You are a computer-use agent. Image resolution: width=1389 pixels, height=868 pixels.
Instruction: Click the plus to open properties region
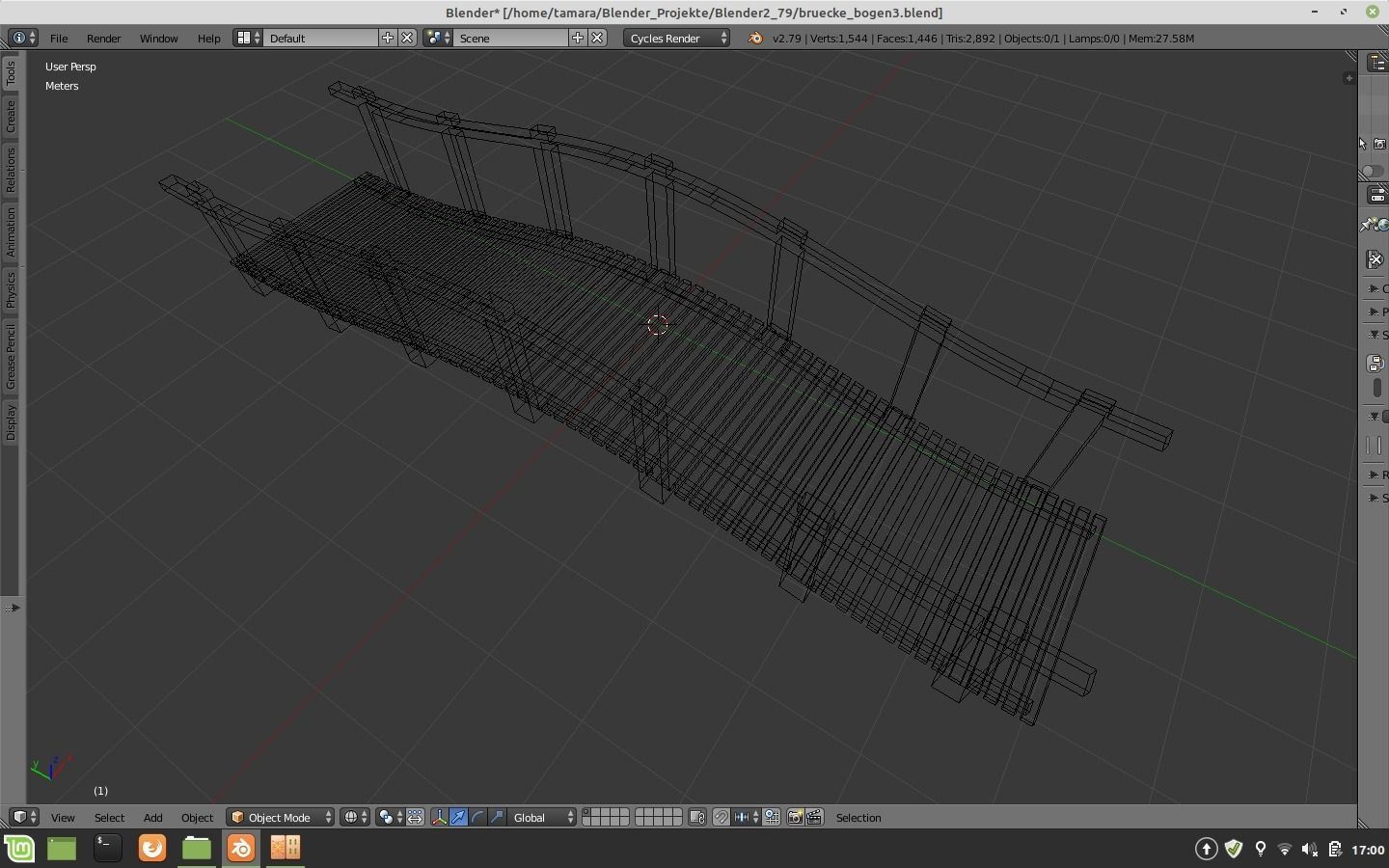pos(1348,77)
